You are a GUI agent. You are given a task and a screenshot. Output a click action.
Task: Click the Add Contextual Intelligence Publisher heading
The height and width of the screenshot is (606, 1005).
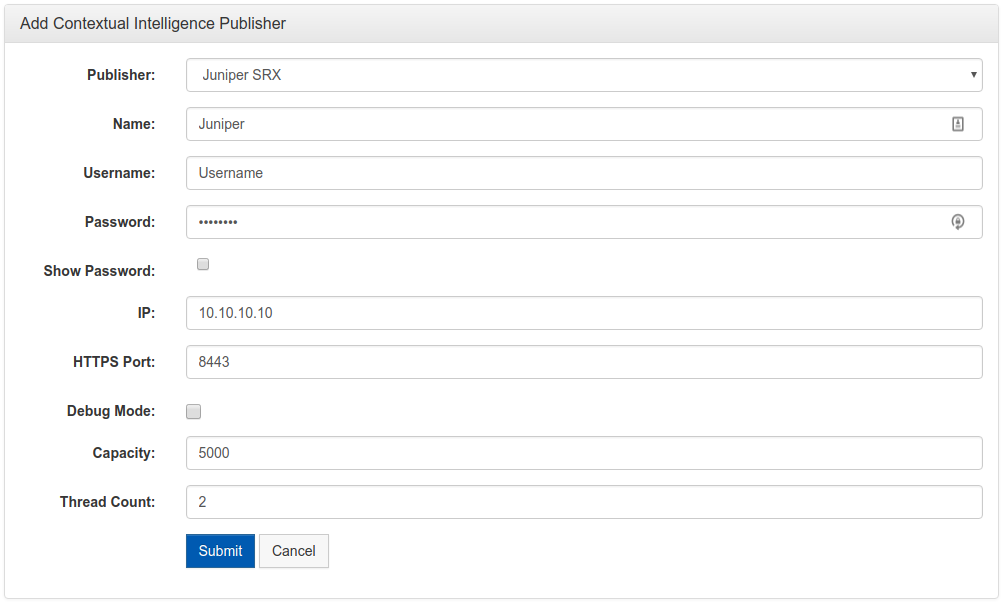(153, 24)
